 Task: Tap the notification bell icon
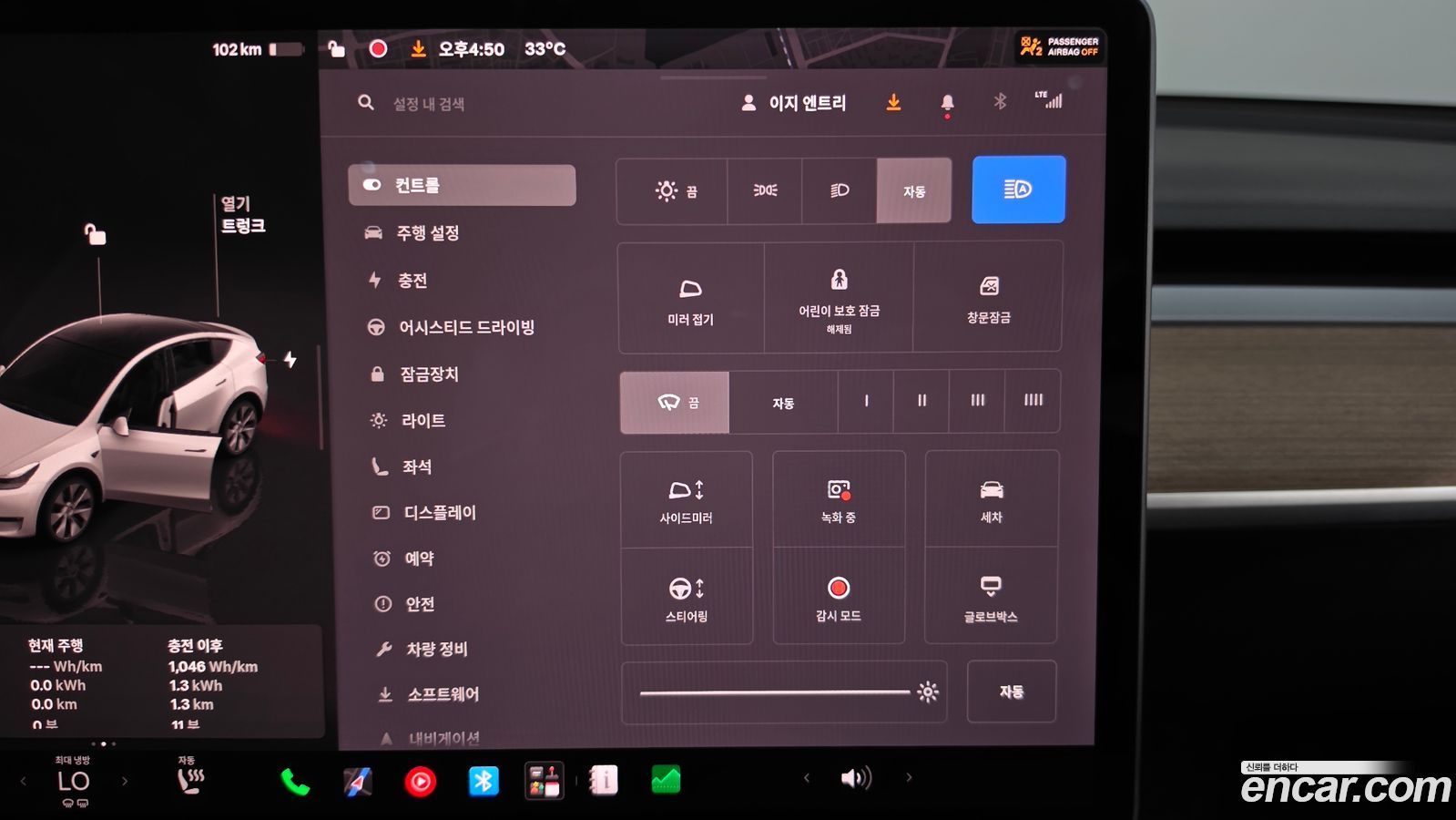click(947, 103)
